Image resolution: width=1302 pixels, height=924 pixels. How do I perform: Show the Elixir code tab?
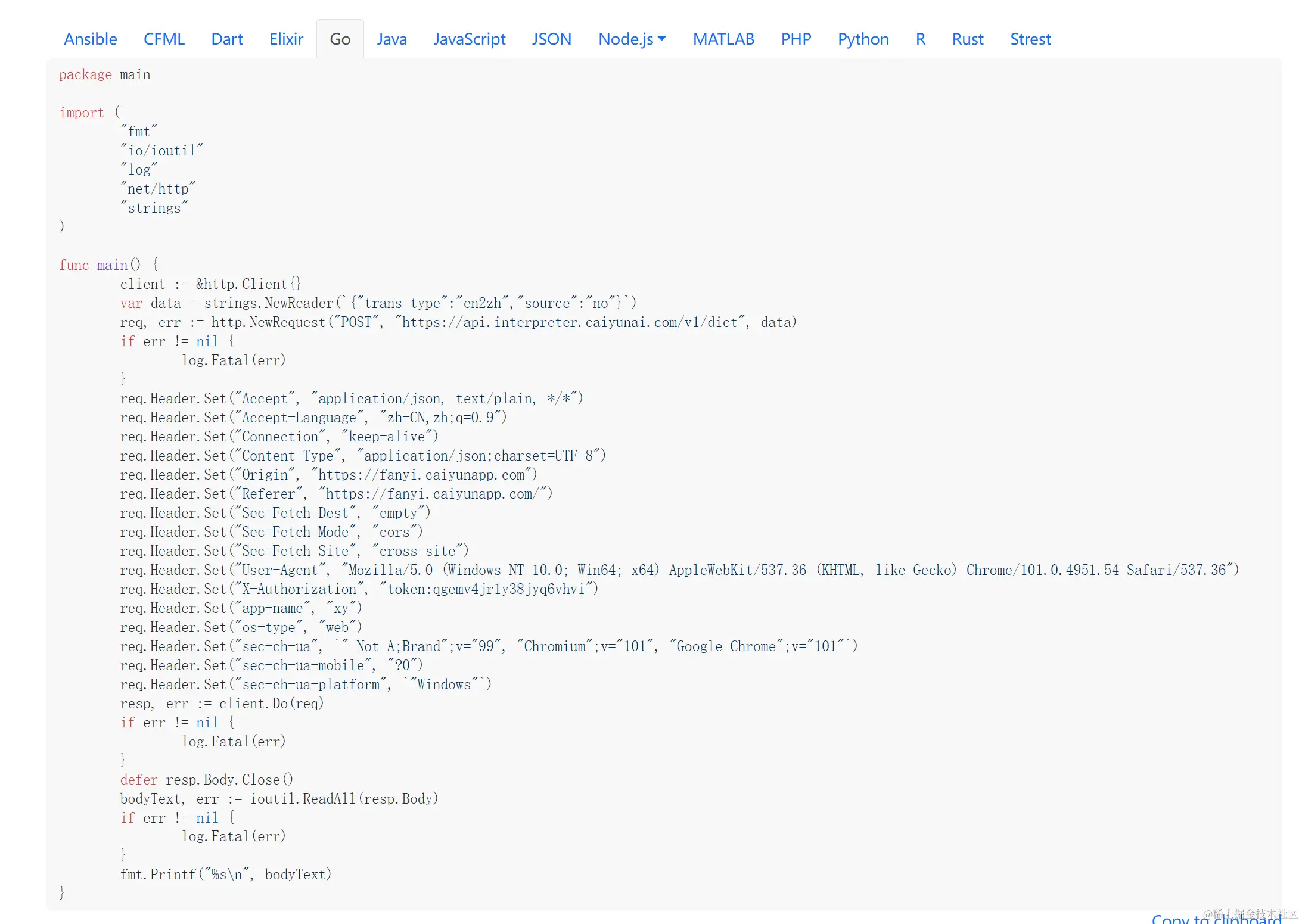(286, 39)
